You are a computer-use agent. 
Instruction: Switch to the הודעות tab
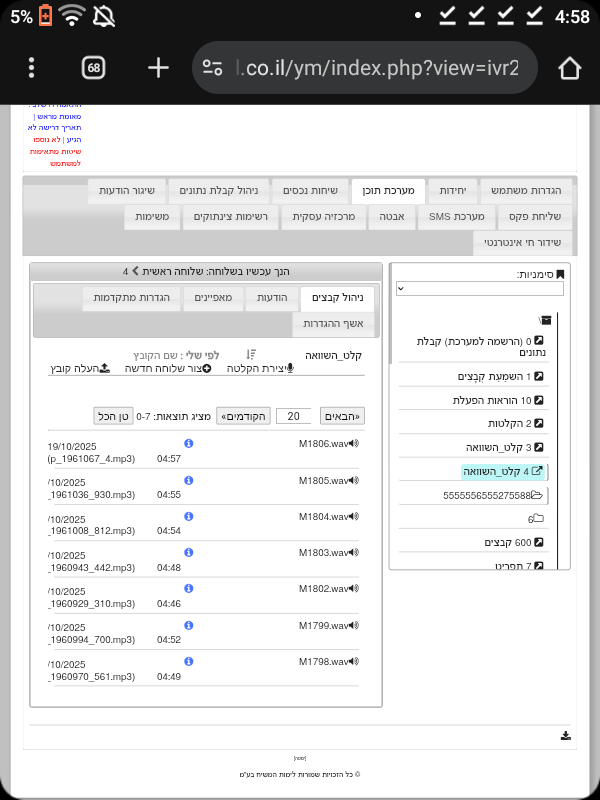click(272, 299)
